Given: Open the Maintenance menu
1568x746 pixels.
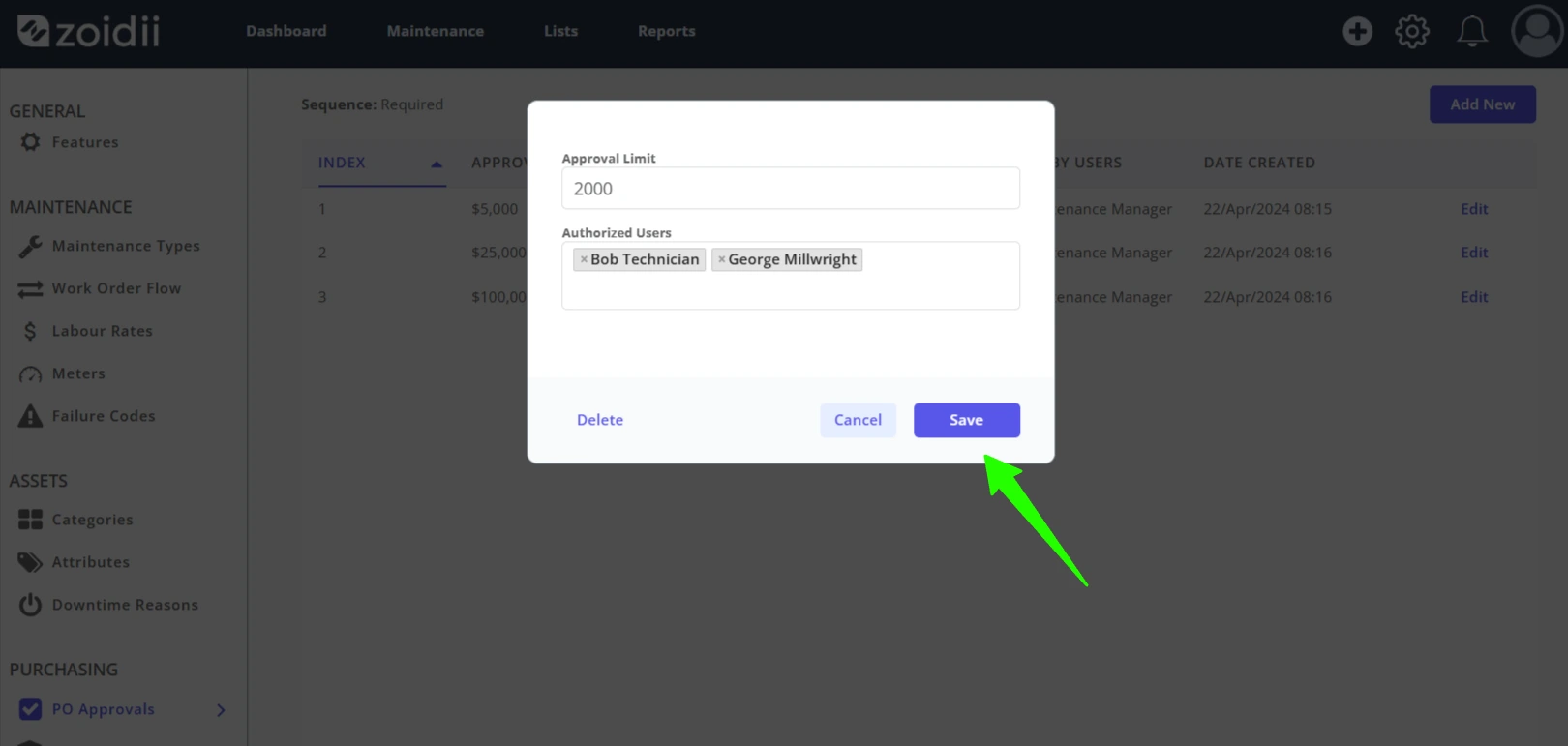Looking at the screenshot, I should tap(436, 31).
